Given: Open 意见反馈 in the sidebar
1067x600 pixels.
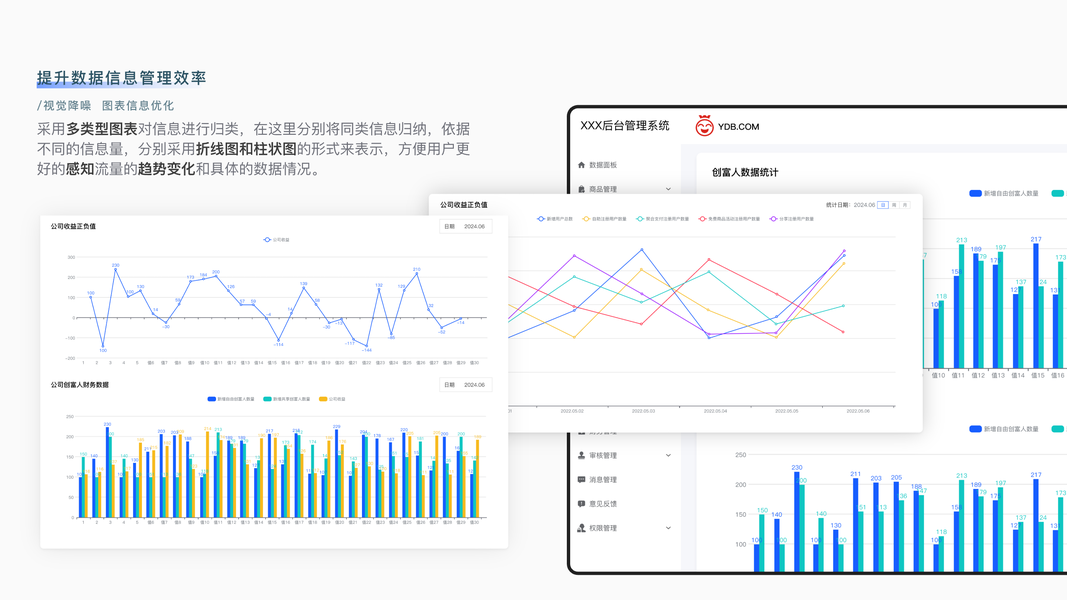Looking at the screenshot, I should (603, 504).
